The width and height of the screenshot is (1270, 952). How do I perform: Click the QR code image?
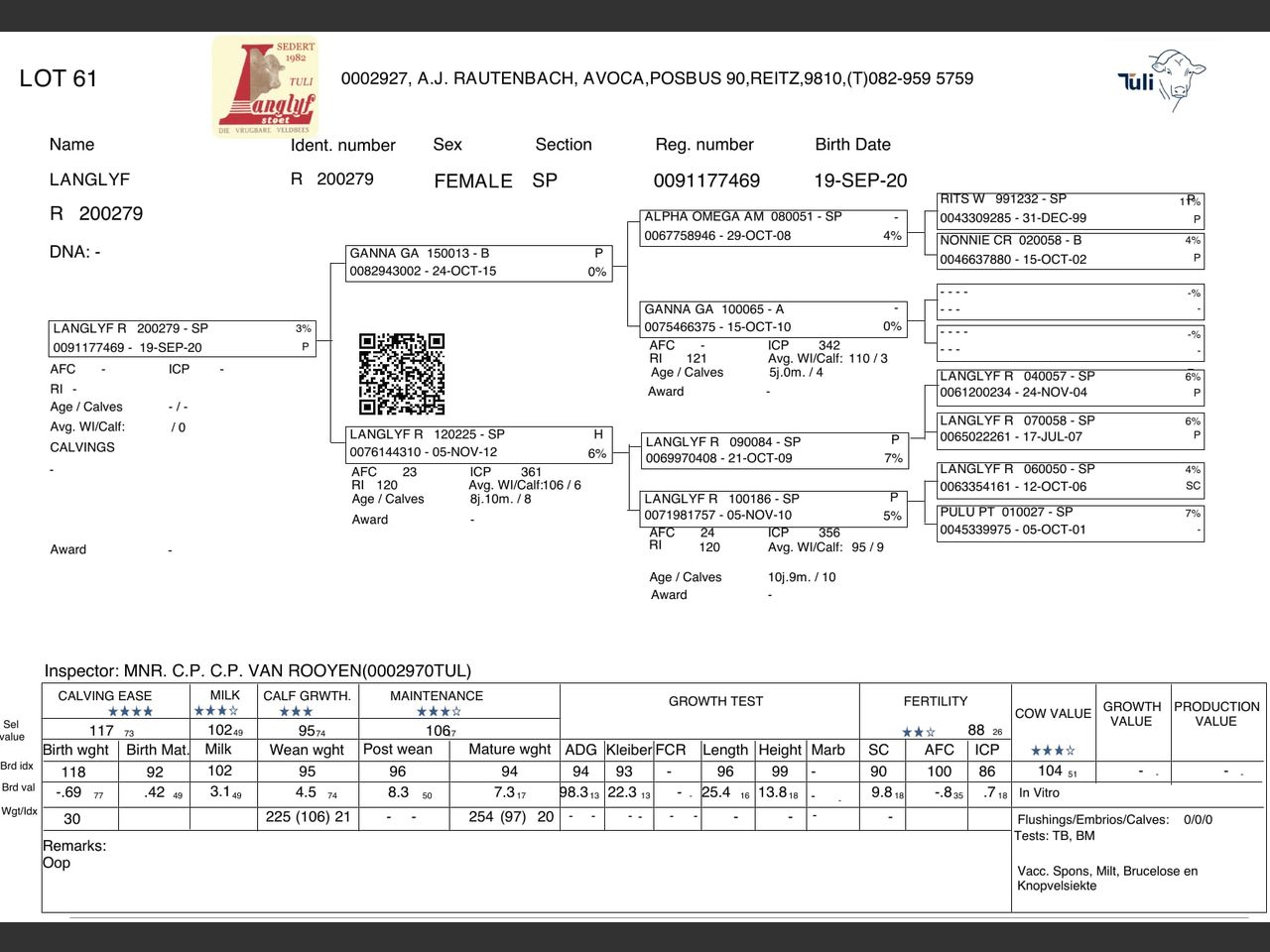tap(402, 374)
